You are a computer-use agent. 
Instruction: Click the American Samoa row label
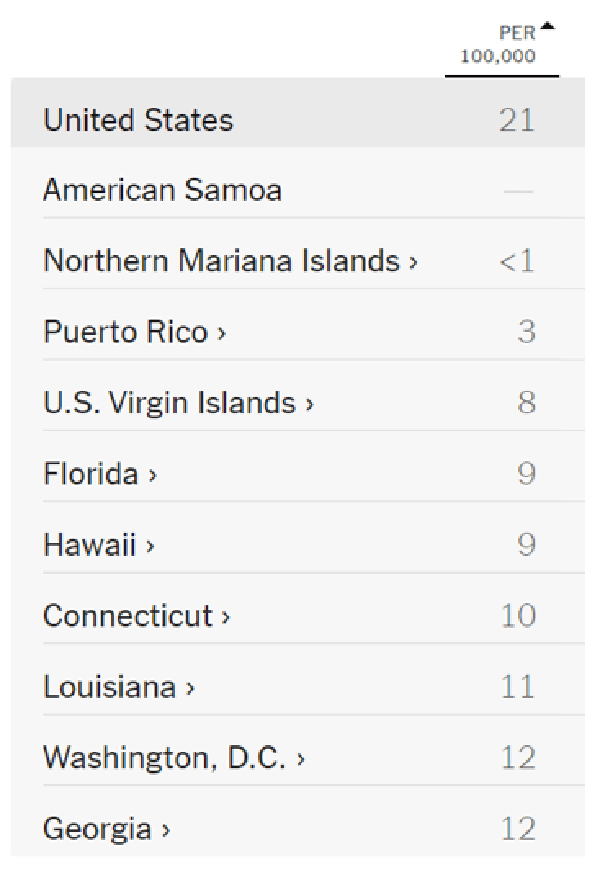click(162, 190)
